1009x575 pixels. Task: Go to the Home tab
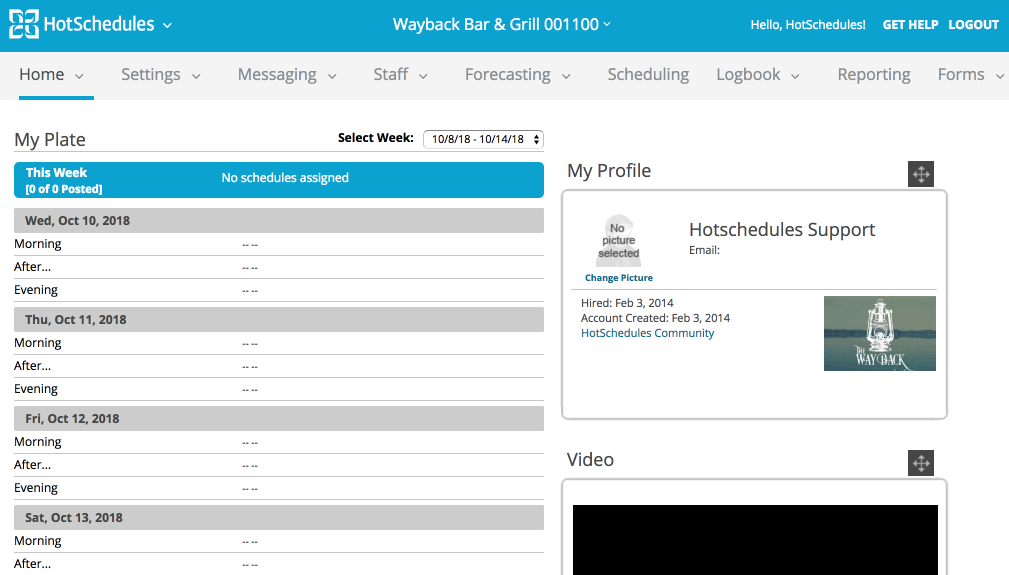pyautogui.click(x=42, y=75)
